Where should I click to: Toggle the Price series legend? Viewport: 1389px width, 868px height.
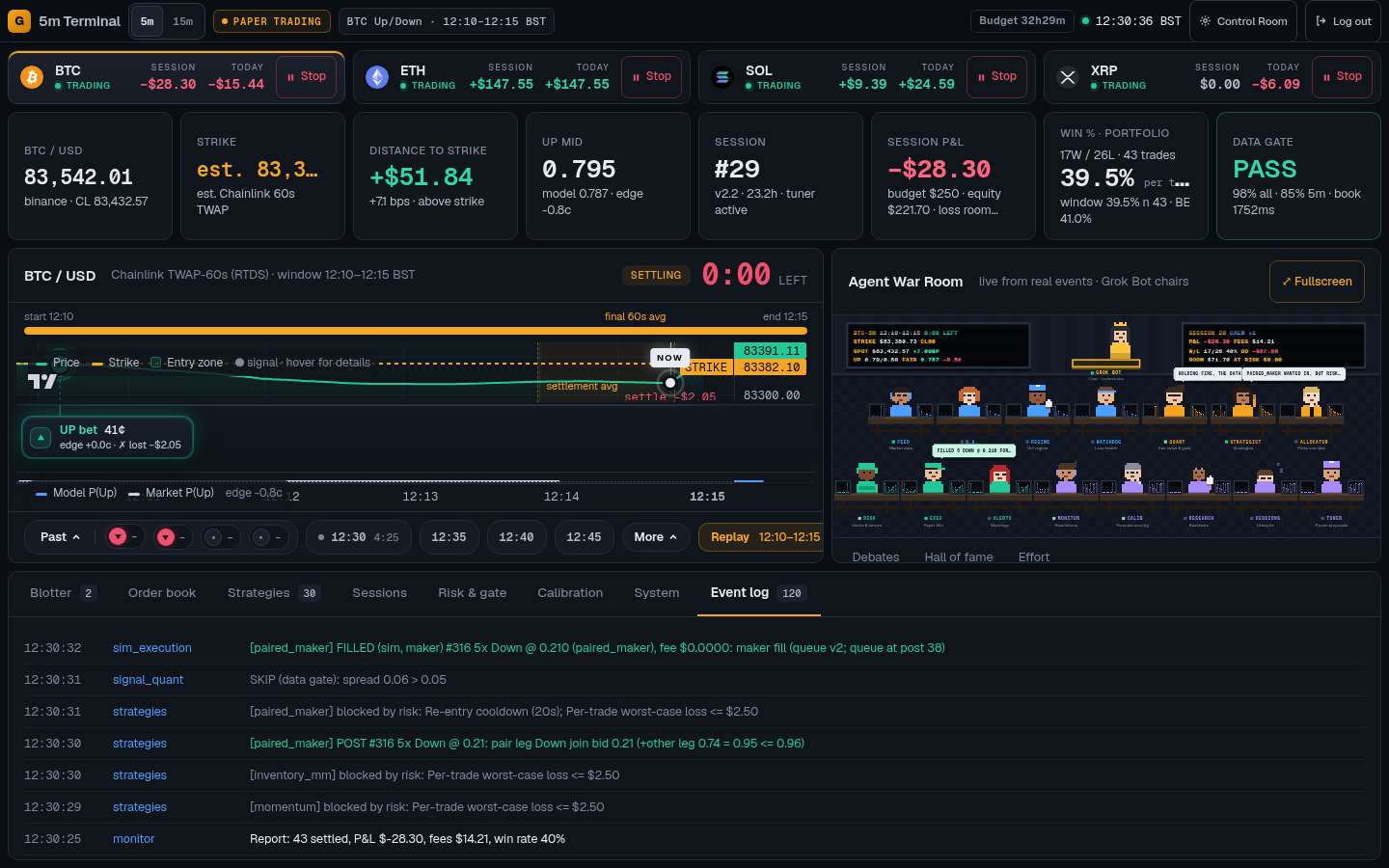tap(58, 363)
